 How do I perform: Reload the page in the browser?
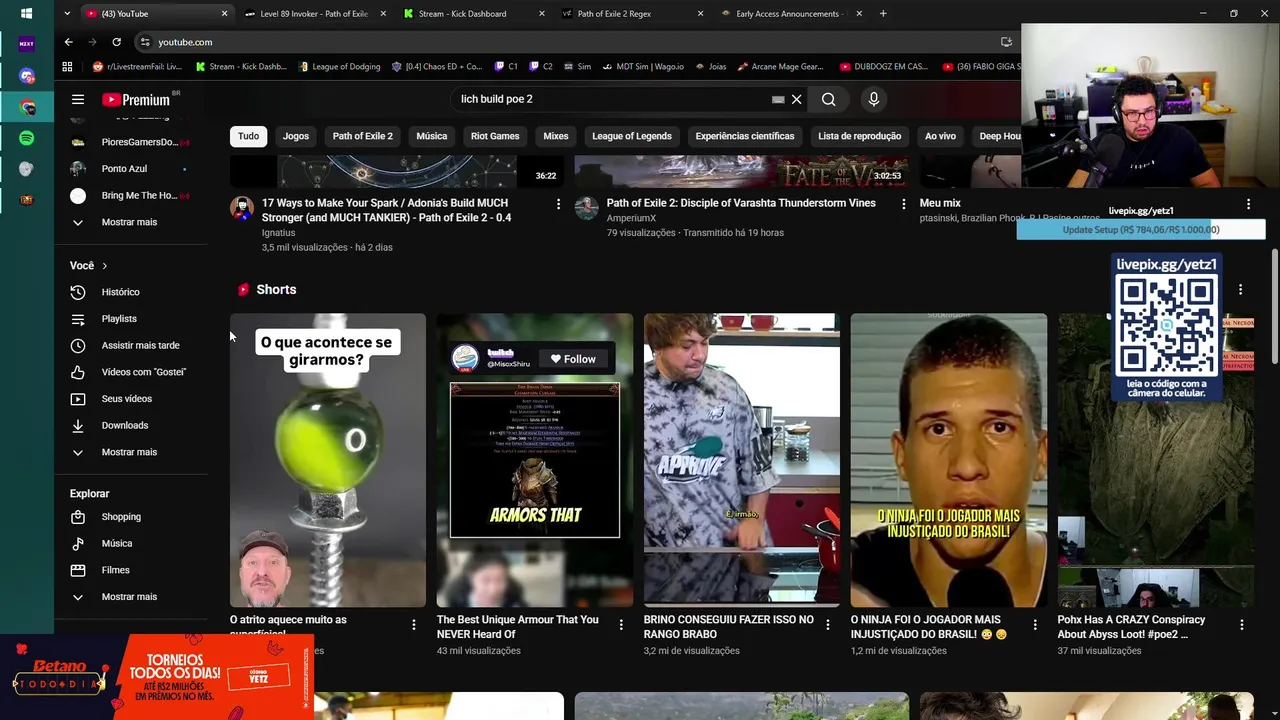click(x=116, y=42)
